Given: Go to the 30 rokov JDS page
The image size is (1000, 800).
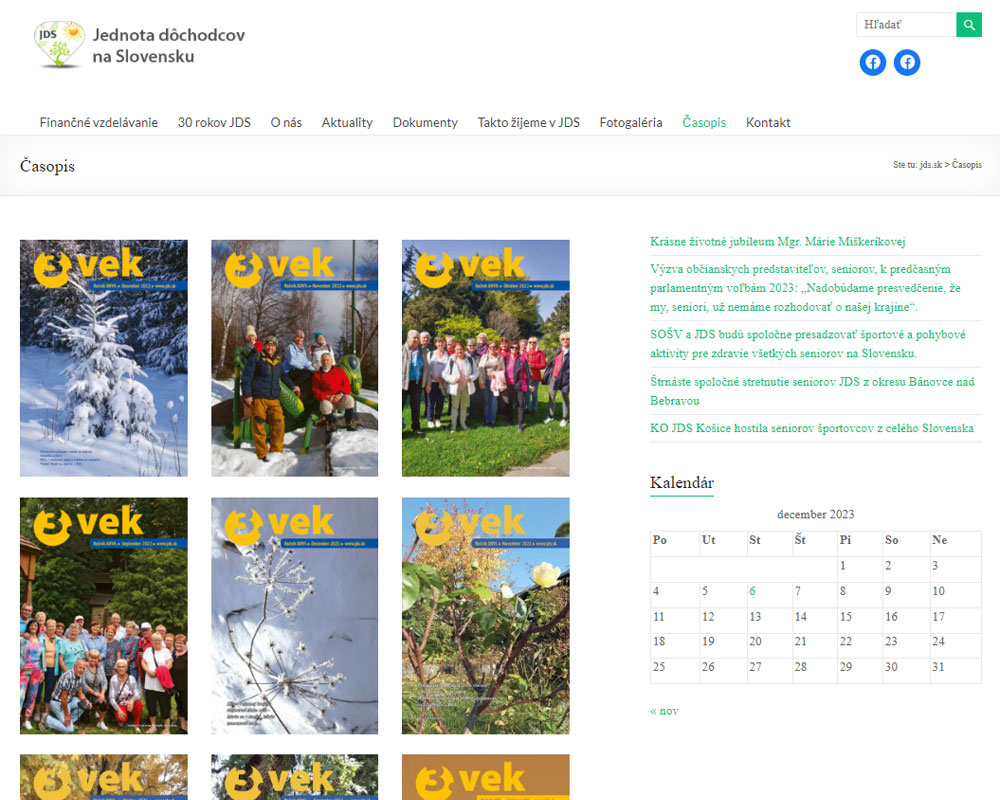Looking at the screenshot, I should point(214,122).
